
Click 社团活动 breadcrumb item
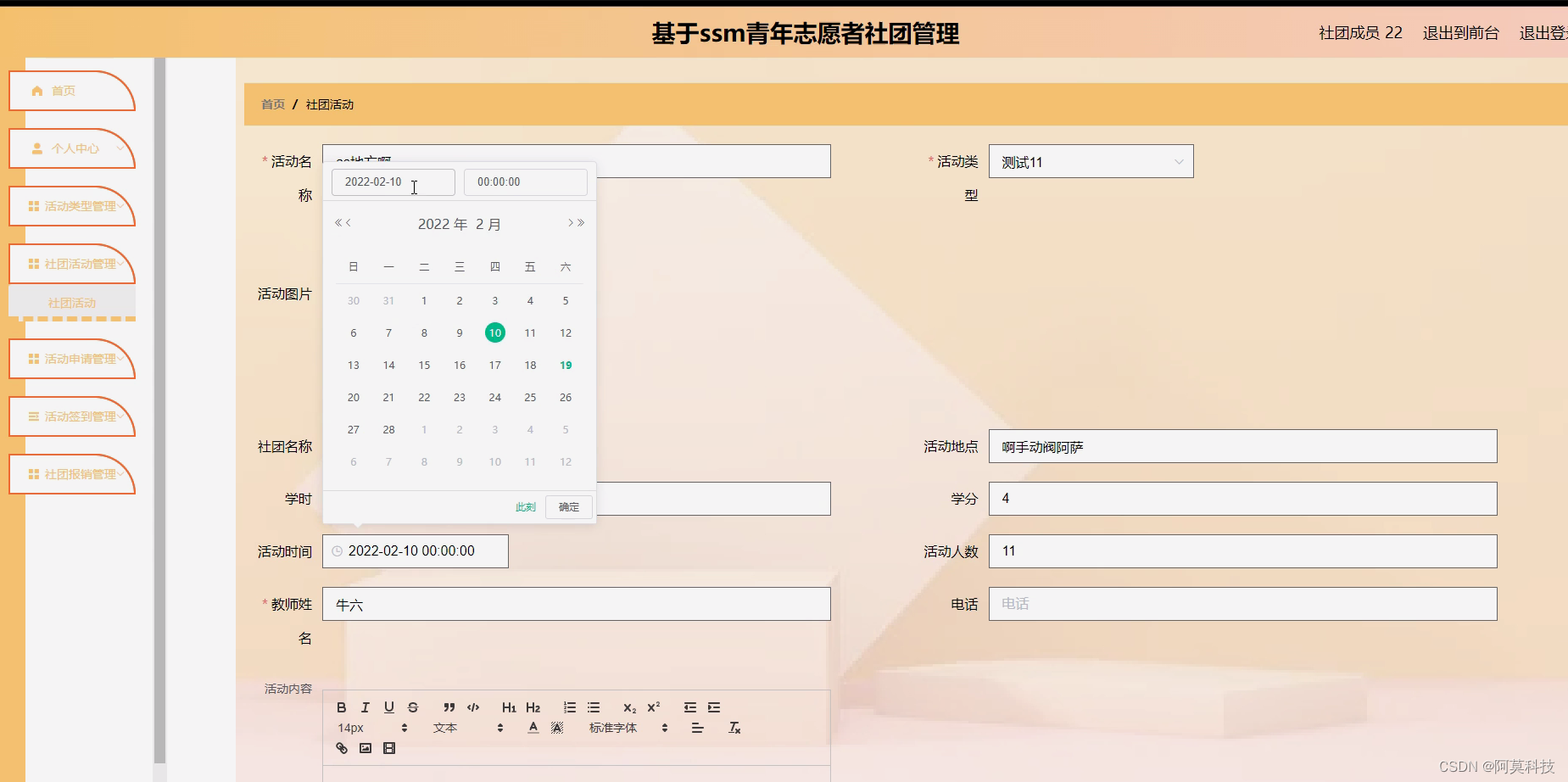[330, 104]
